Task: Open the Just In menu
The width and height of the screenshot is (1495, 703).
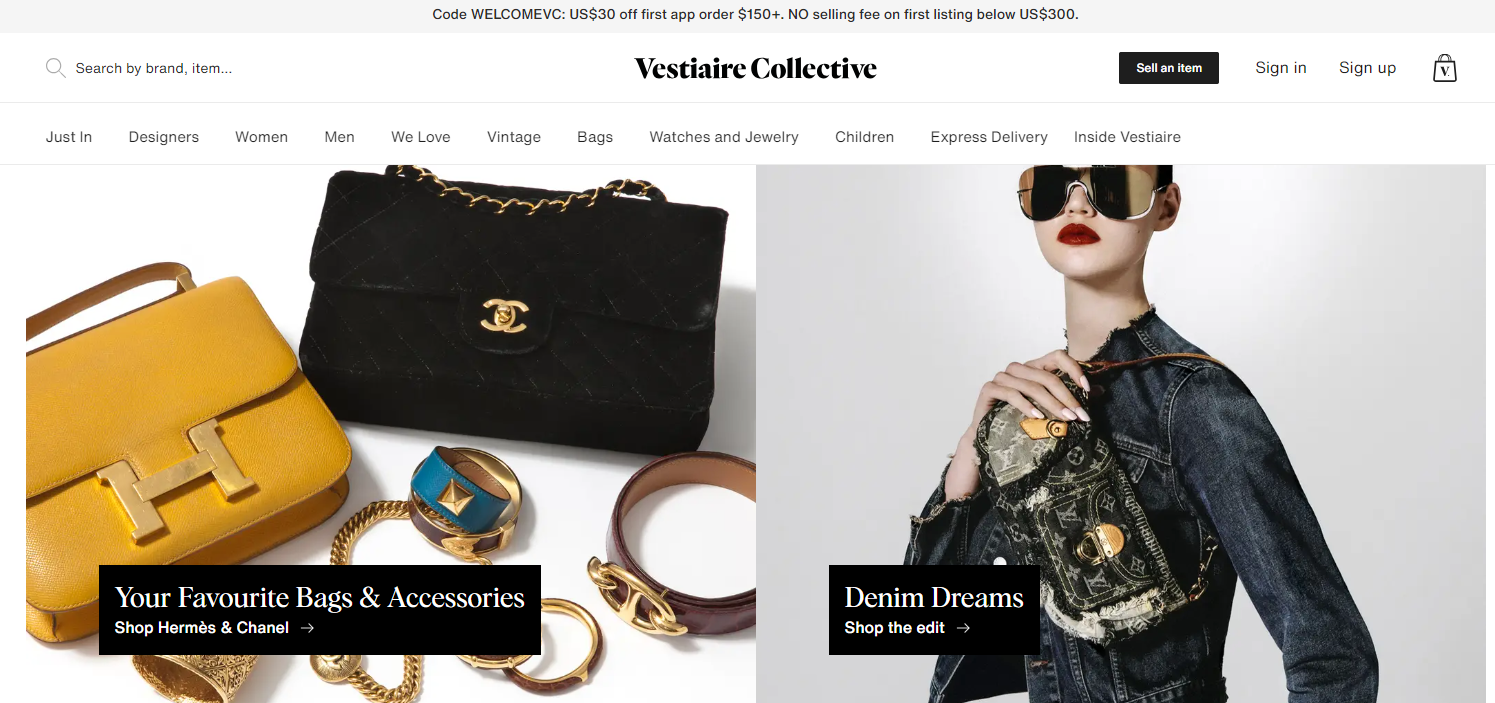Action: point(69,137)
